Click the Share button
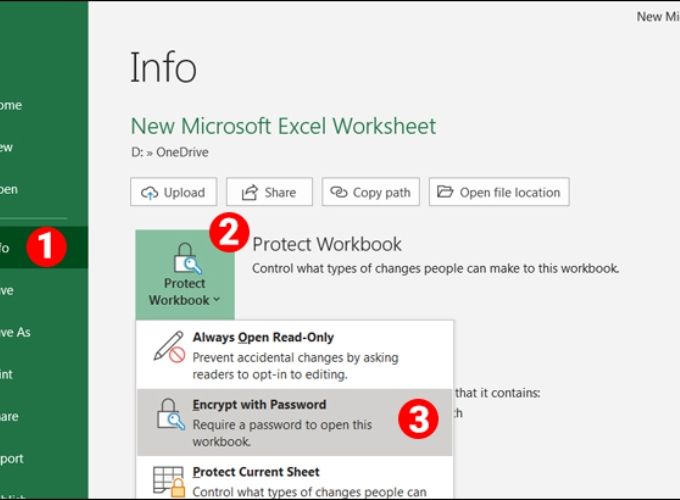The height and width of the screenshot is (500, 680). click(x=269, y=192)
